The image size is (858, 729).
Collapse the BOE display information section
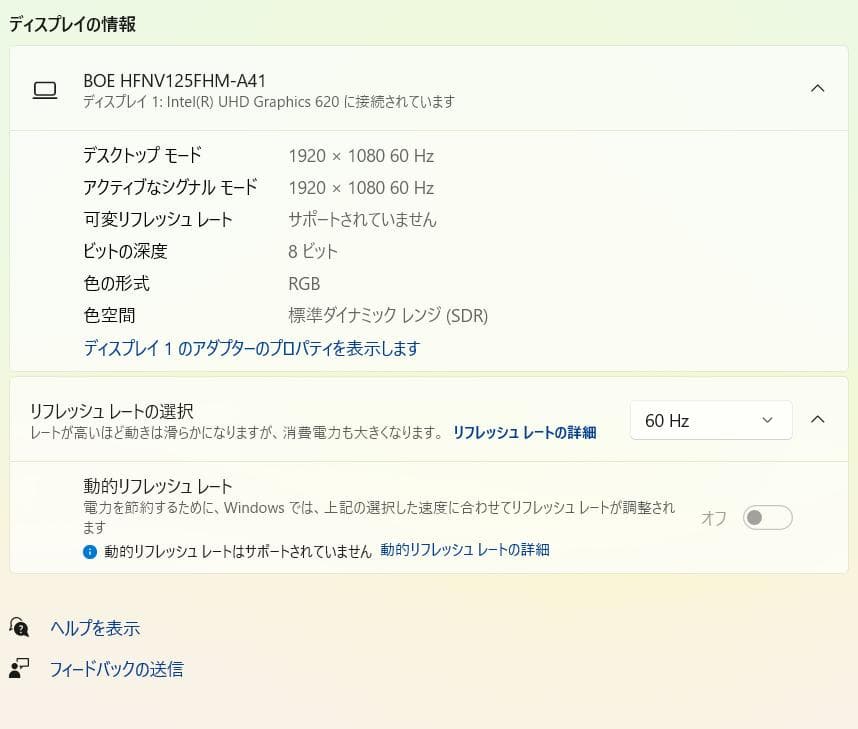(819, 87)
